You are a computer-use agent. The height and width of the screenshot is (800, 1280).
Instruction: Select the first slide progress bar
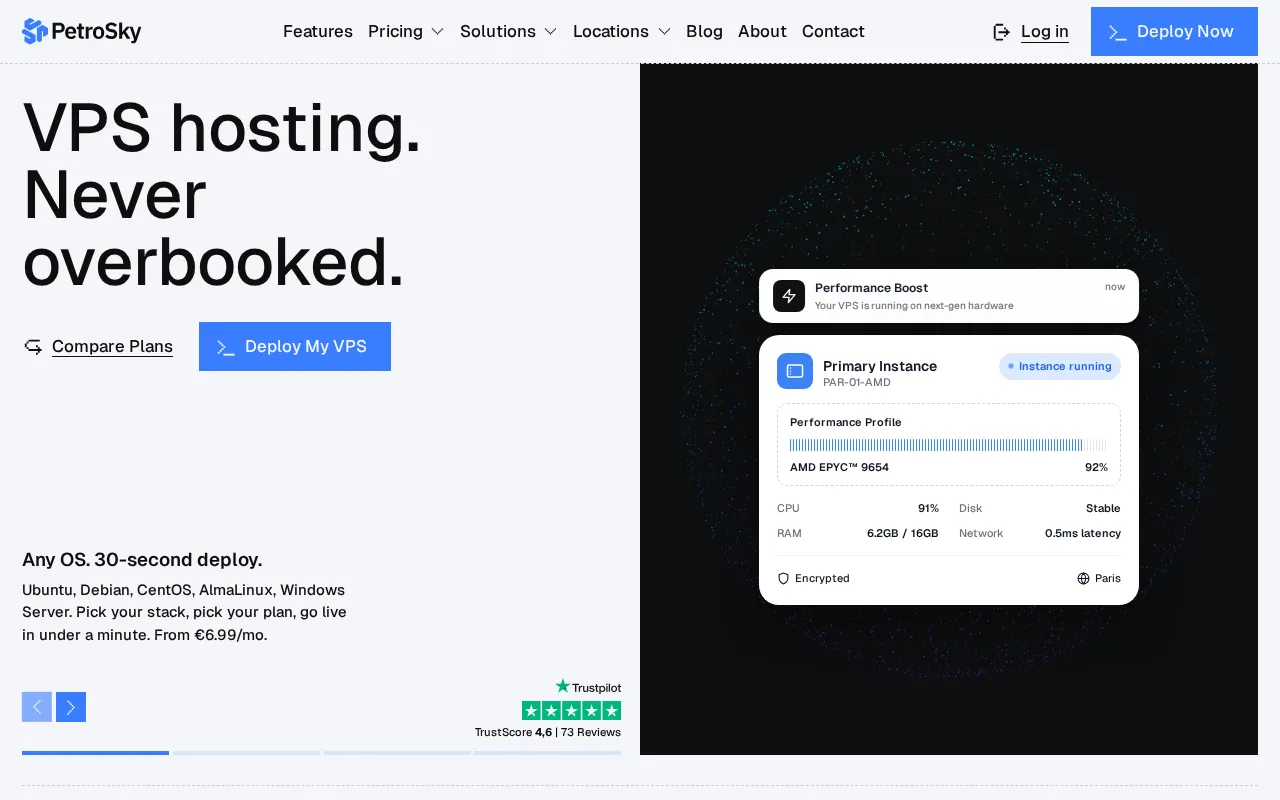[95, 753]
